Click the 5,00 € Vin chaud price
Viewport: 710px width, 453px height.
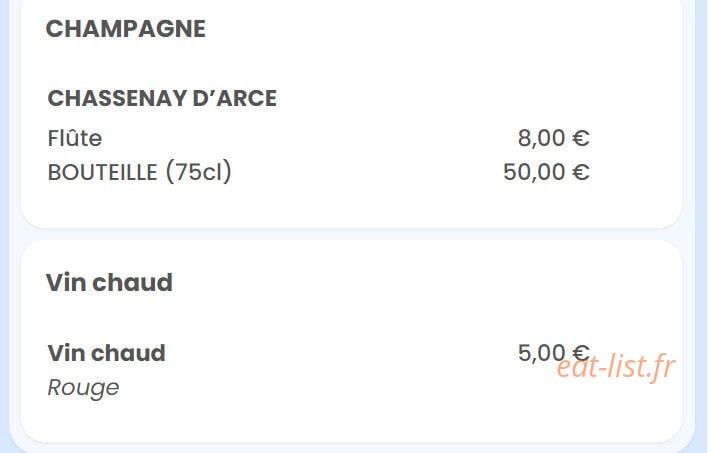[553, 353]
